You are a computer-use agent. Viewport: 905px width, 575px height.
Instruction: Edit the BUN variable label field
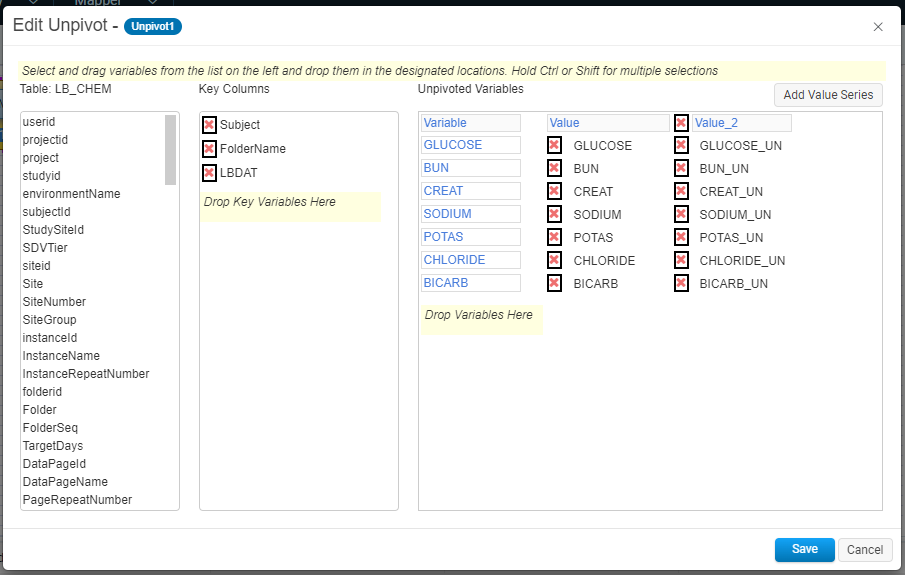470,168
